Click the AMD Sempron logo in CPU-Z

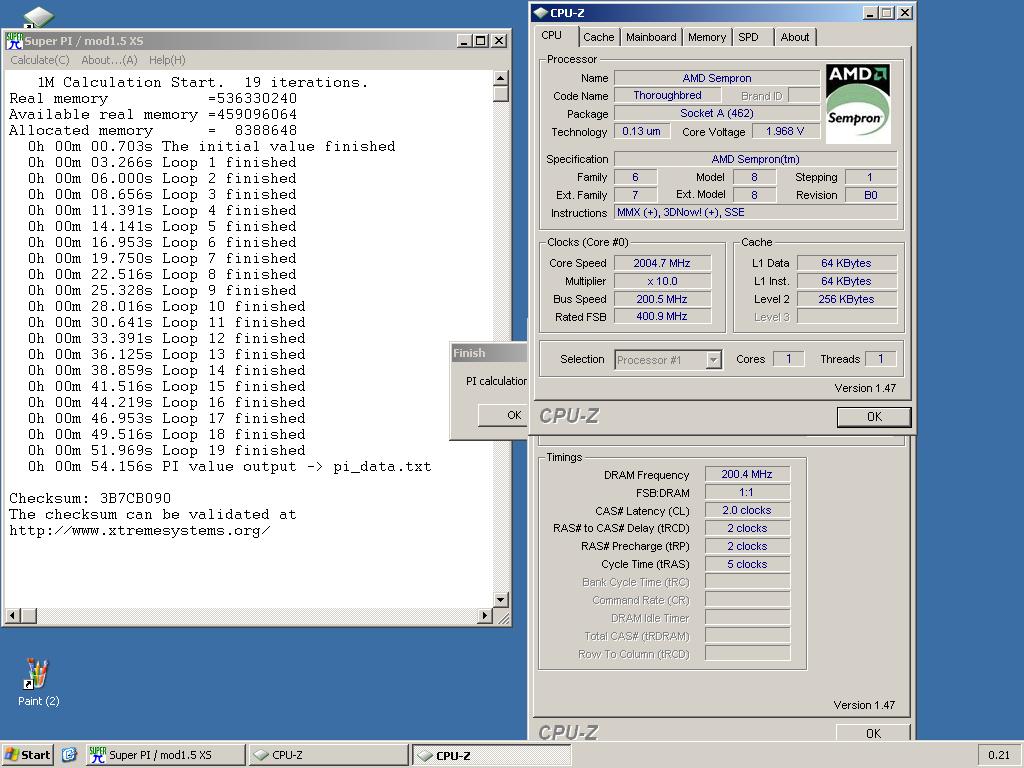coord(858,103)
